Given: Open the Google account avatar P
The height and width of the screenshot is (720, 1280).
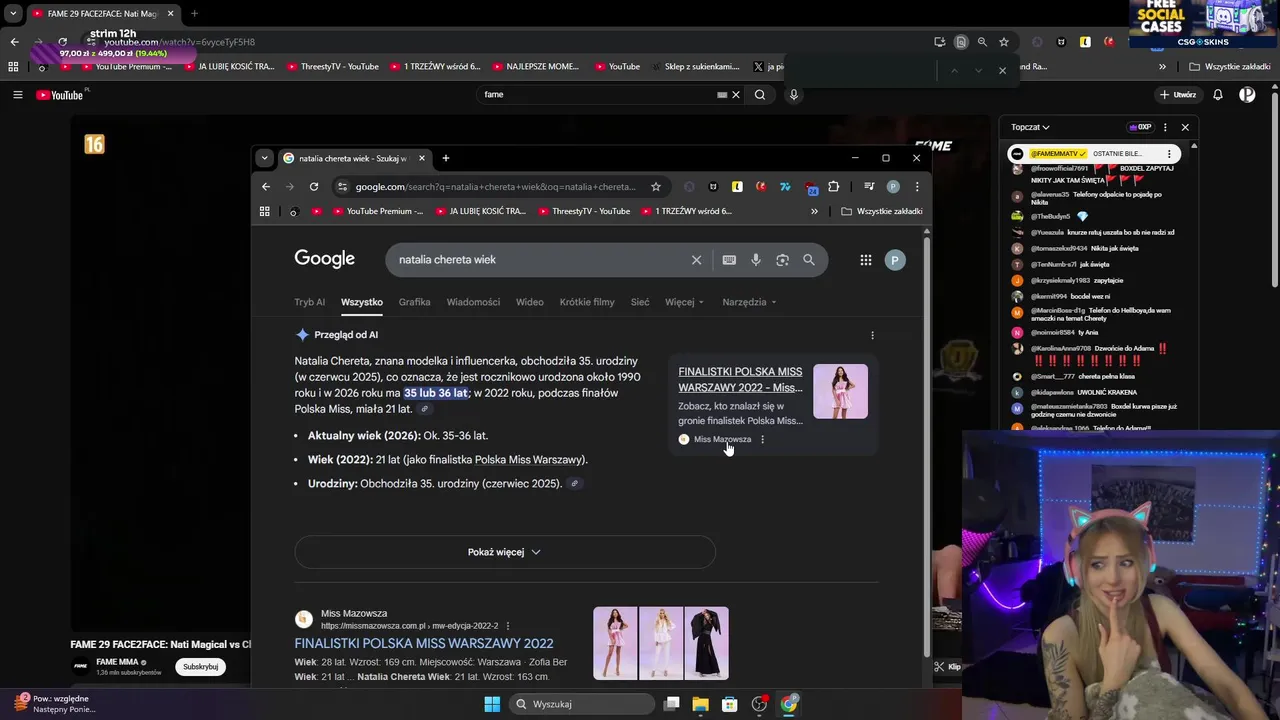Looking at the screenshot, I should pyautogui.click(x=895, y=260).
